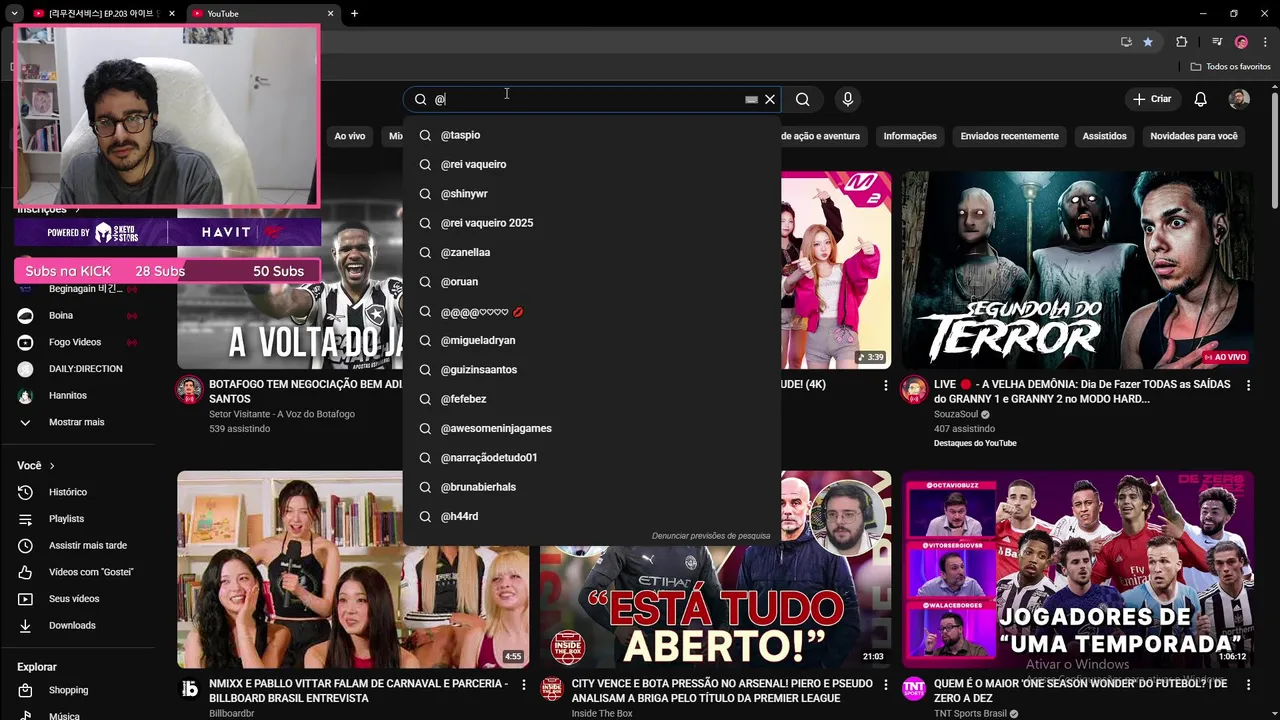The height and width of the screenshot is (720, 1280).
Task: Open Assistir mais tarde in sidebar
Action: coord(76,546)
